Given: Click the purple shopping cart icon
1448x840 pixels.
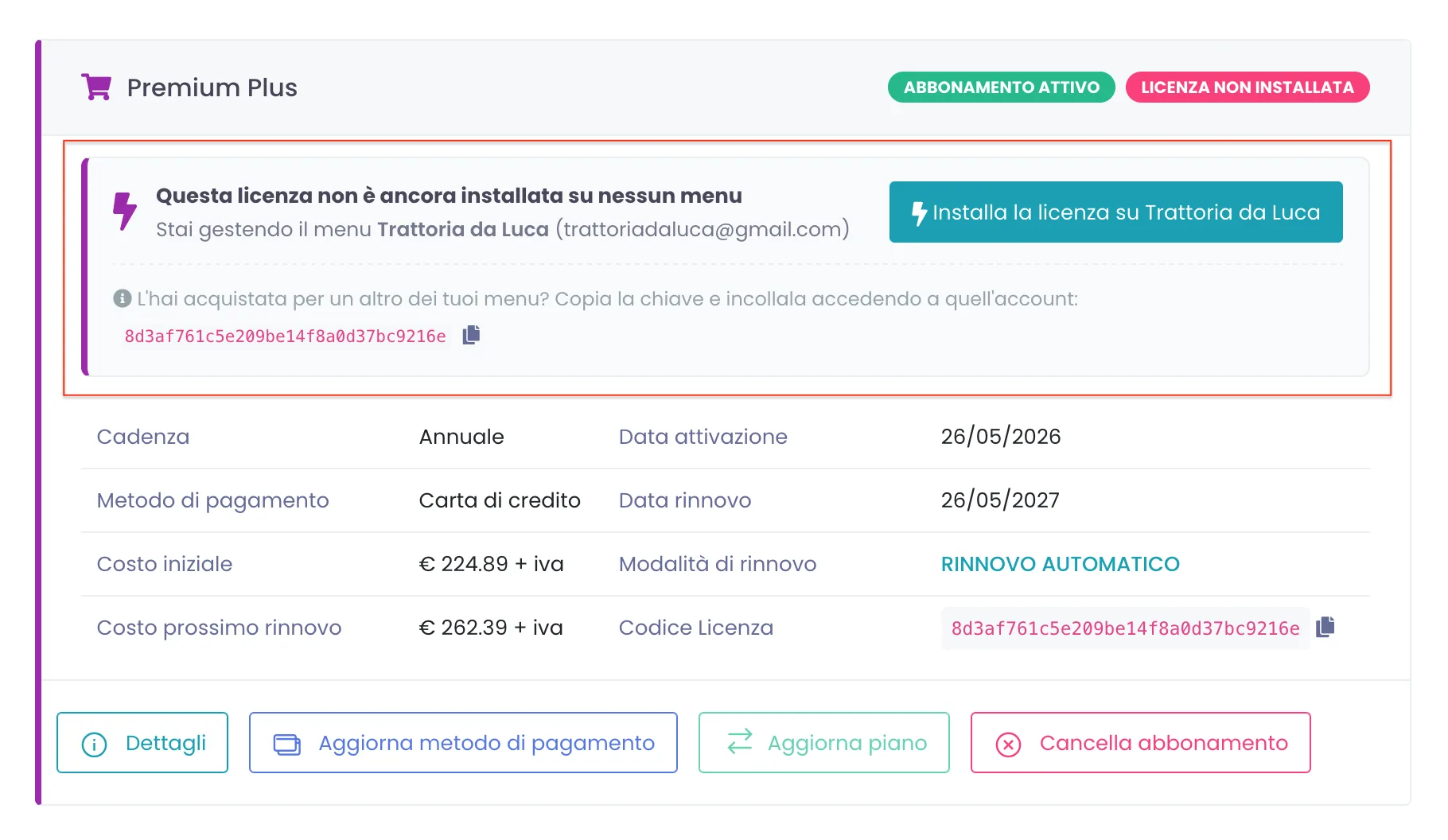Looking at the screenshot, I should (96, 87).
